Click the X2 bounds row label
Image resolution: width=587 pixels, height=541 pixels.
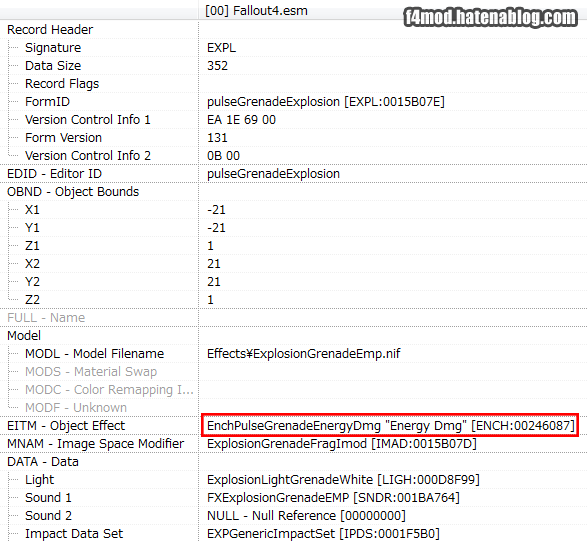click(x=32, y=263)
